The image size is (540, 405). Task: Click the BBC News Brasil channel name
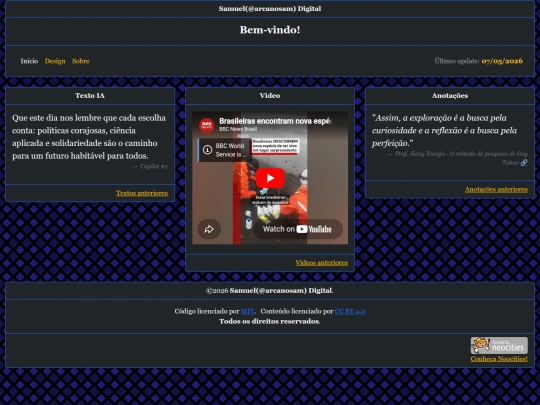pyautogui.click(x=238, y=129)
